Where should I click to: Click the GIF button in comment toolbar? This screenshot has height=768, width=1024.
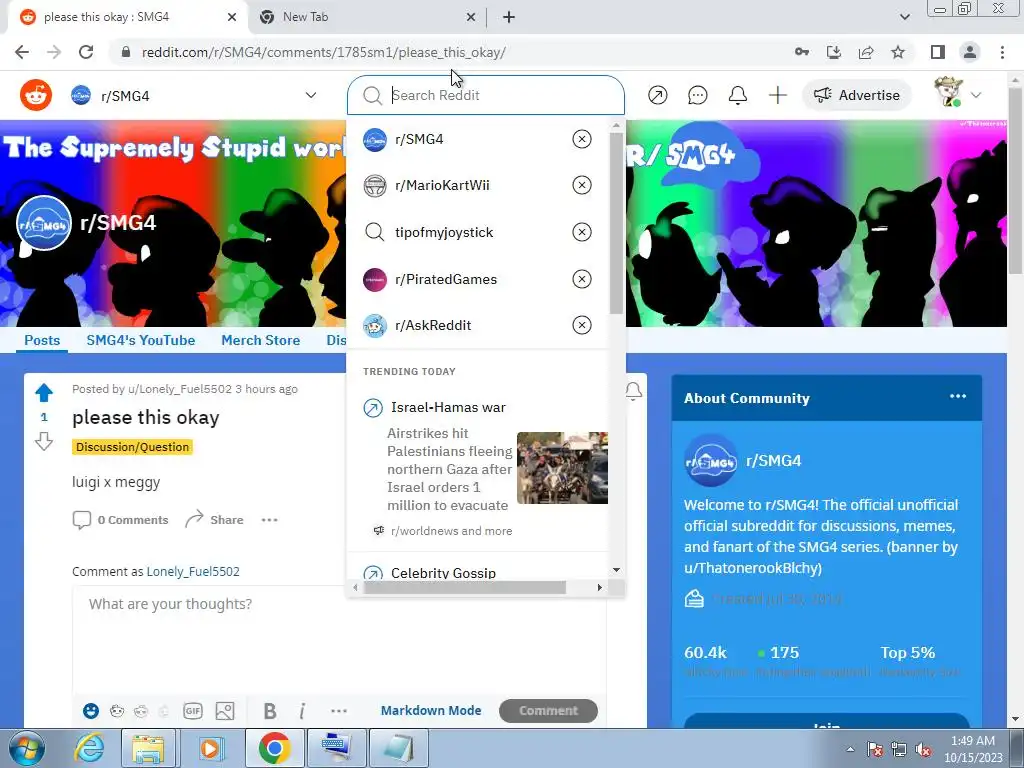[193, 711]
